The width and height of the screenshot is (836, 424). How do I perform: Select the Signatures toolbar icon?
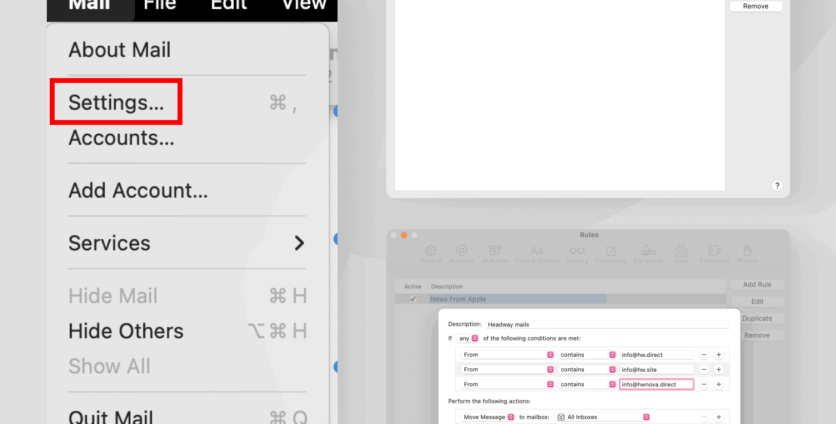point(648,253)
